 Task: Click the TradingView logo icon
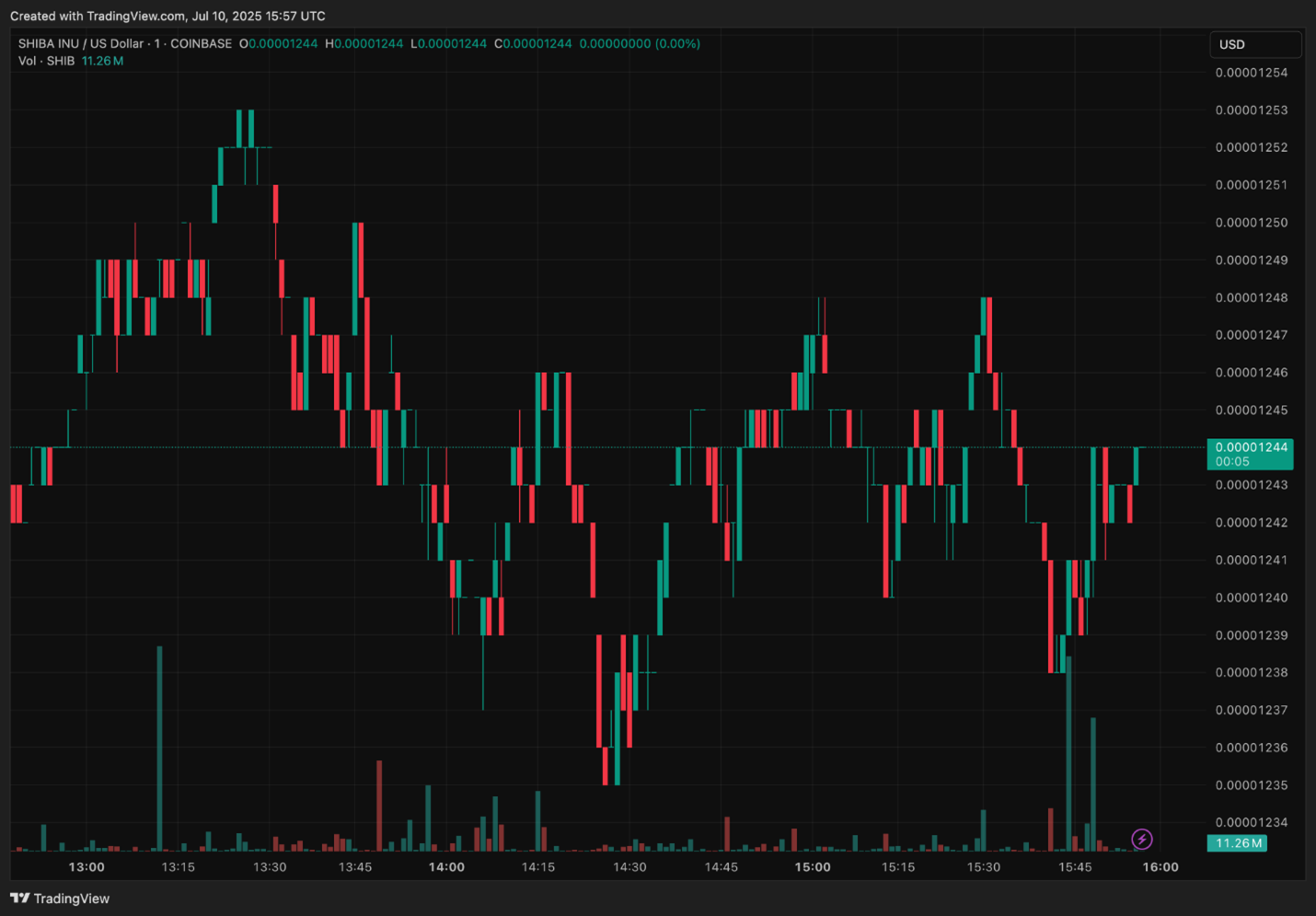[20, 899]
